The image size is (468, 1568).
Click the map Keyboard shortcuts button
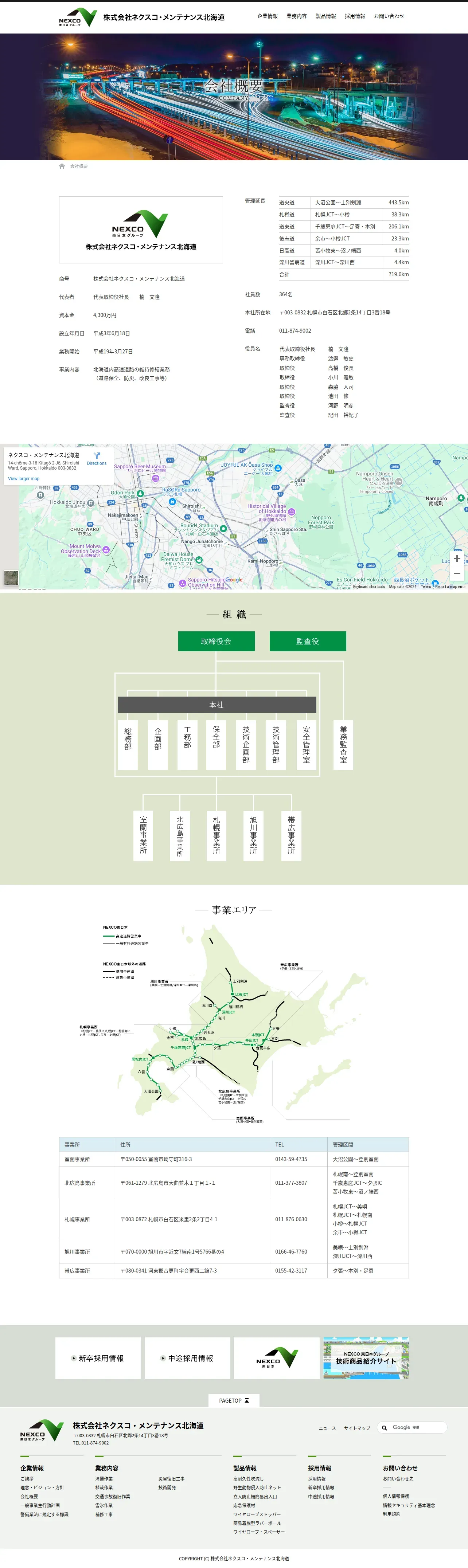tap(368, 587)
